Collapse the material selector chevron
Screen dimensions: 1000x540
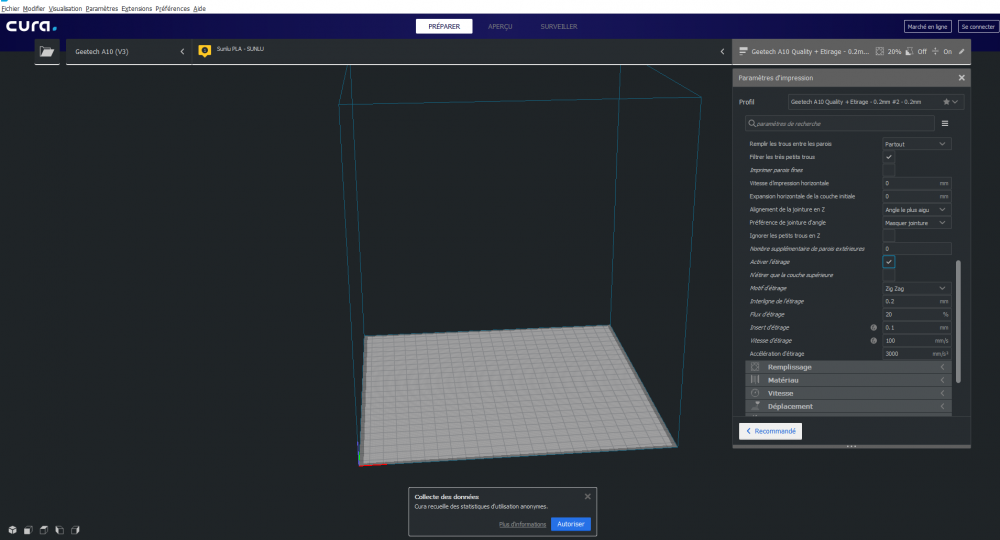(x=723, y=52)
